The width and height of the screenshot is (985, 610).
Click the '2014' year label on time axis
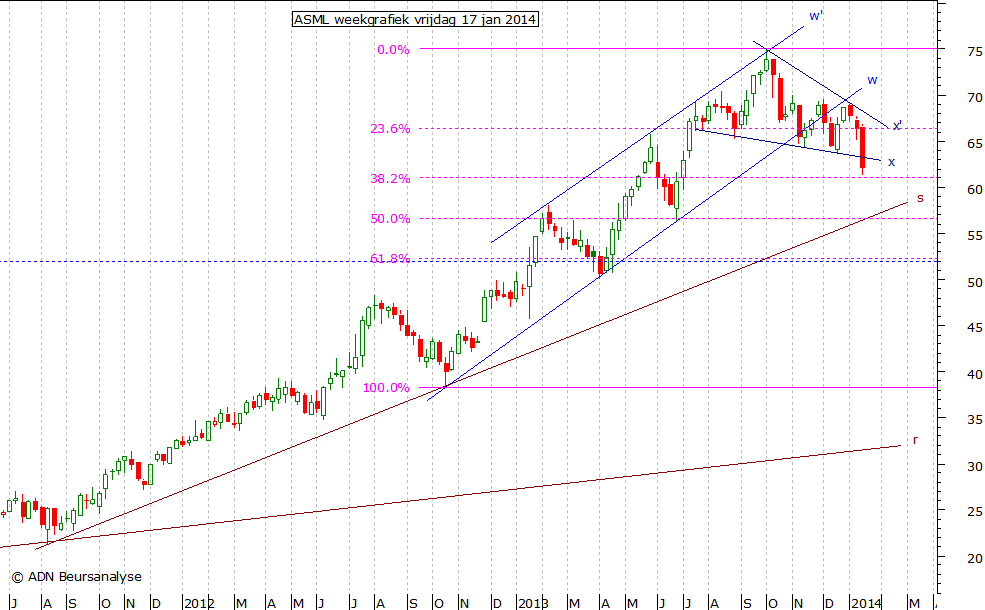[x=867, y=604]
